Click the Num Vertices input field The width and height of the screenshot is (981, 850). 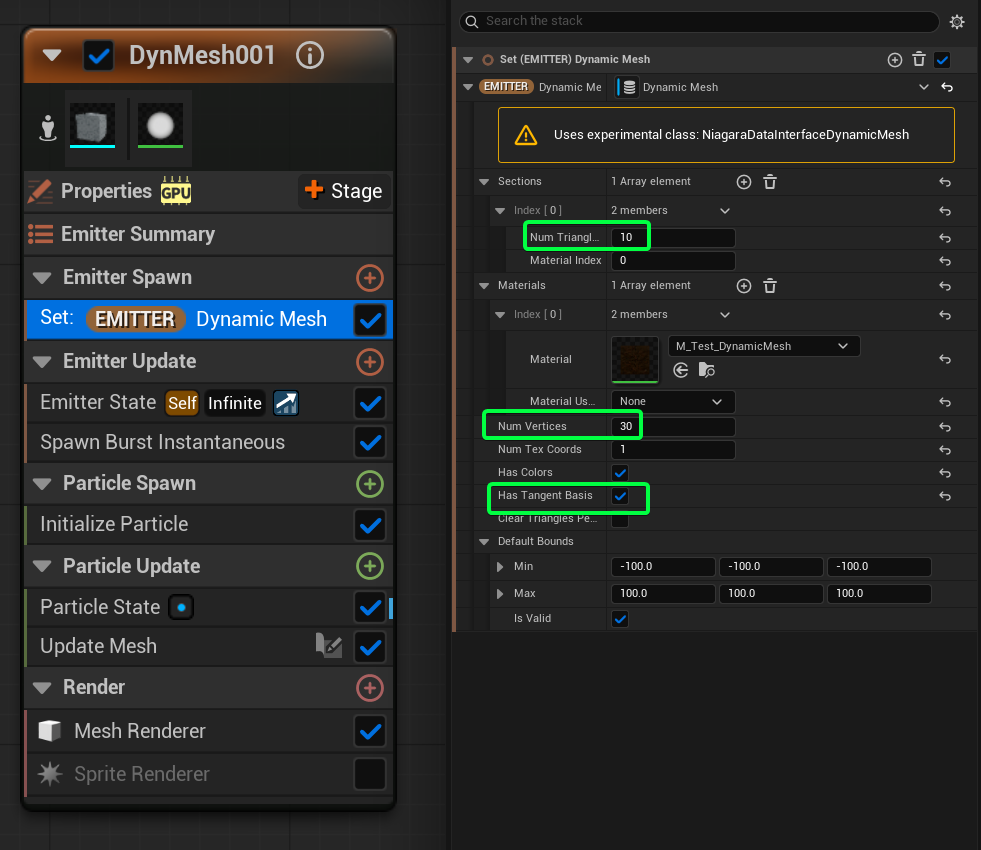click(673, 427)
